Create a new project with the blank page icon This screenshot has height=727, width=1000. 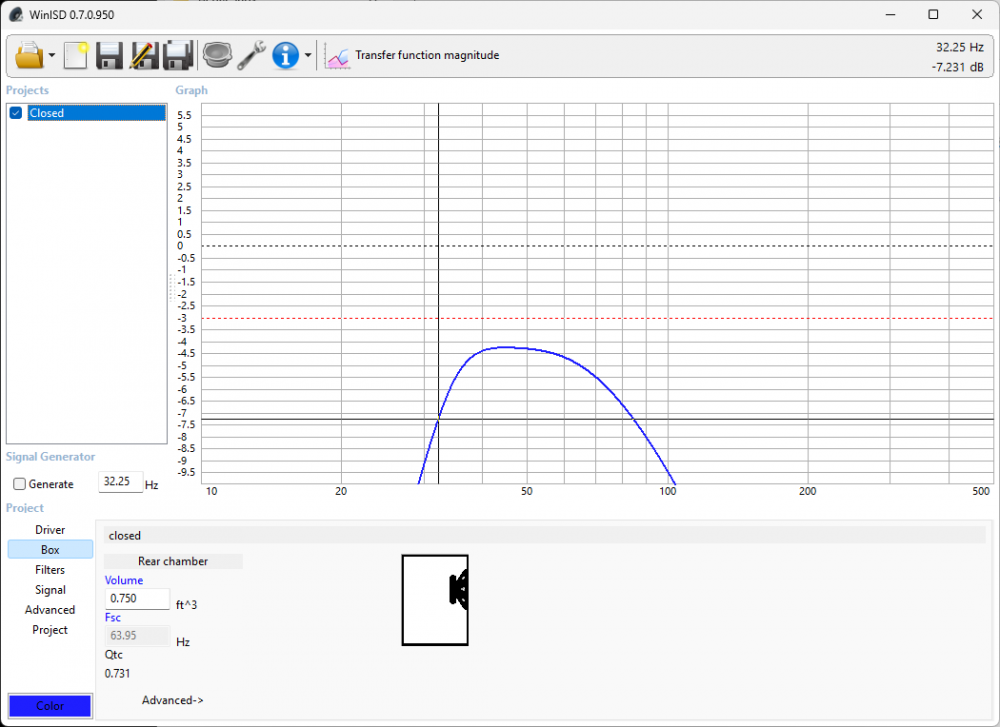(77, 55)
